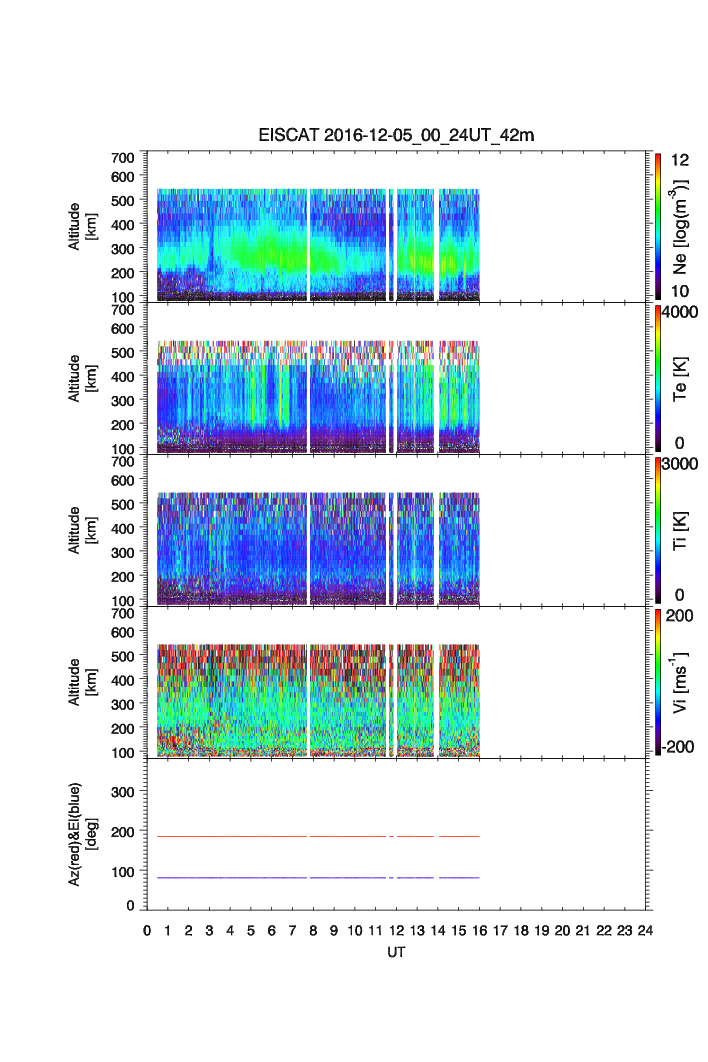The height and width of the screenshot is (1062, 708).
Task: Click the 600 altitude tick in Vi panel
Action: [123, 632]
